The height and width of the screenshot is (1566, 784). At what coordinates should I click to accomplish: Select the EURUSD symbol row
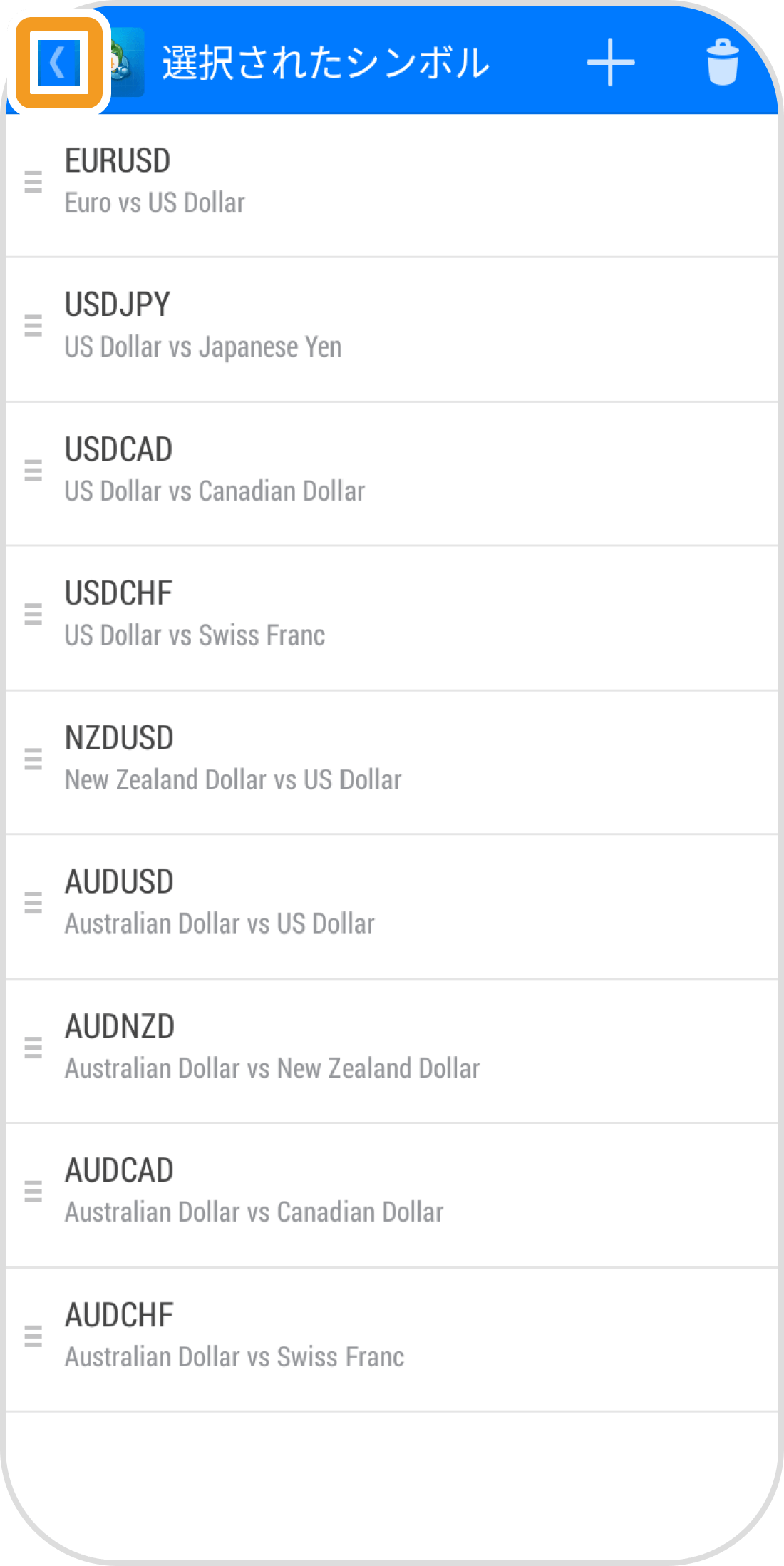coord(392,182)
